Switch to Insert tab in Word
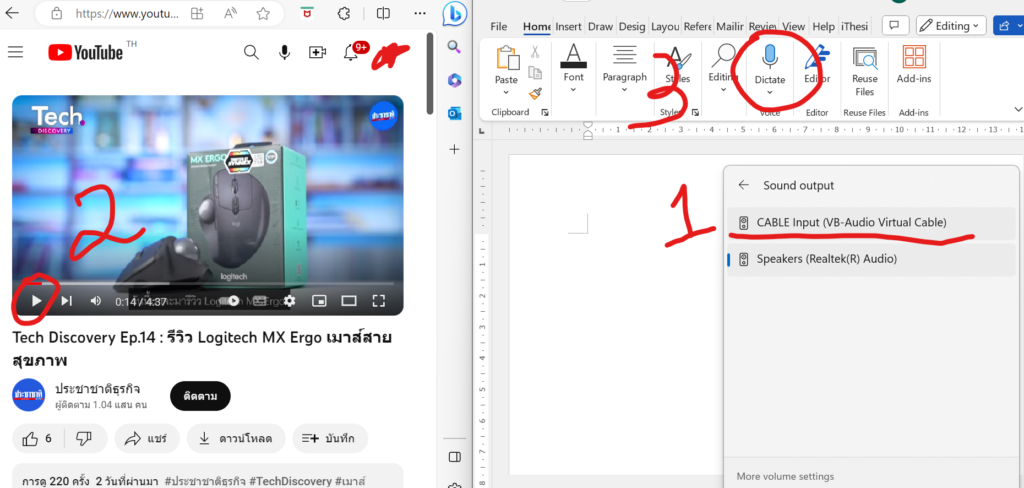Image resolution: width=1024 pixels, height=488 pixels. point(569,26)
